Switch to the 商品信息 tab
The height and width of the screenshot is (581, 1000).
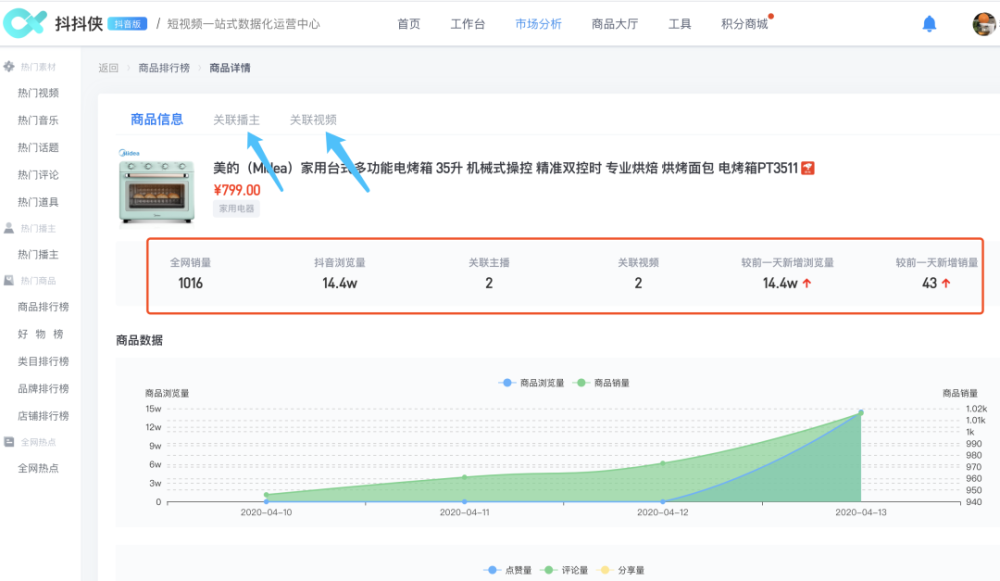click(157, 119)
